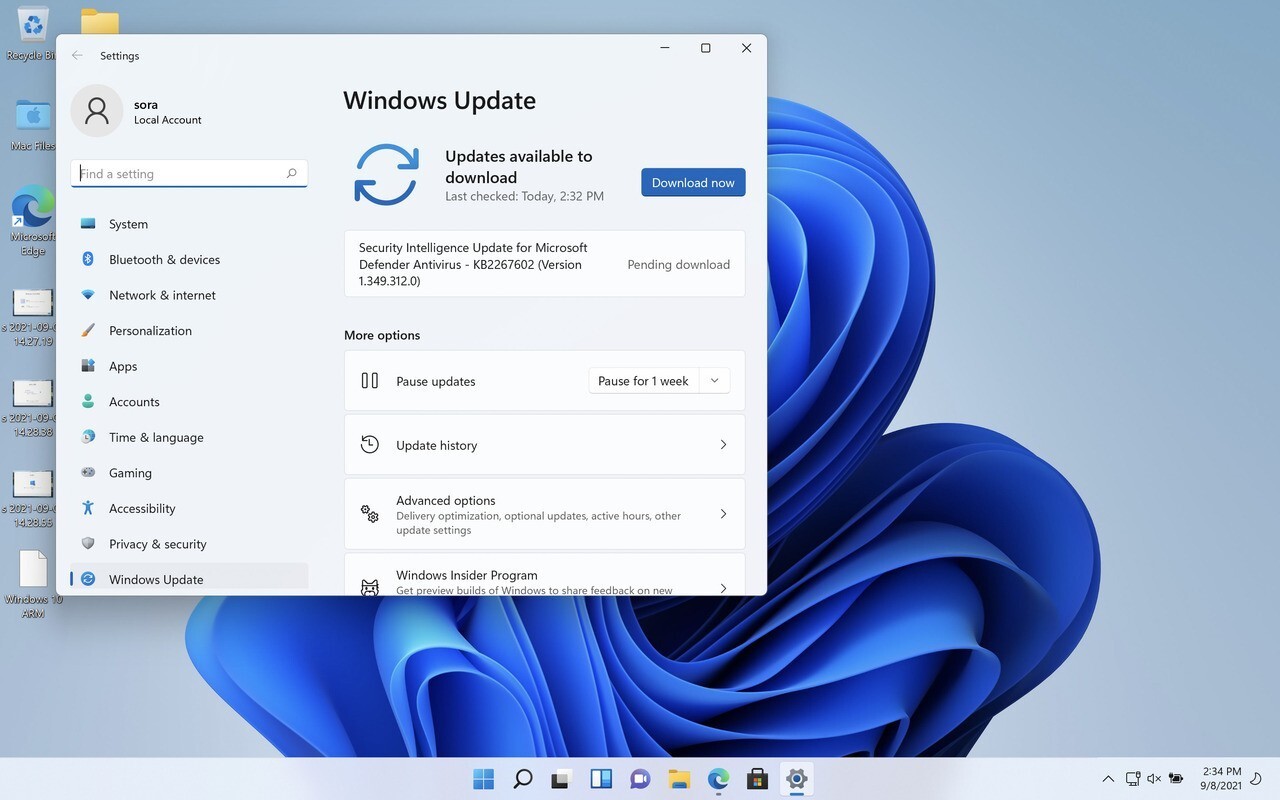The width and height of the screenshot is (1280, 800).
Task: Click the Gaming controller icon in the sidebar
Action: pos(88,473)
